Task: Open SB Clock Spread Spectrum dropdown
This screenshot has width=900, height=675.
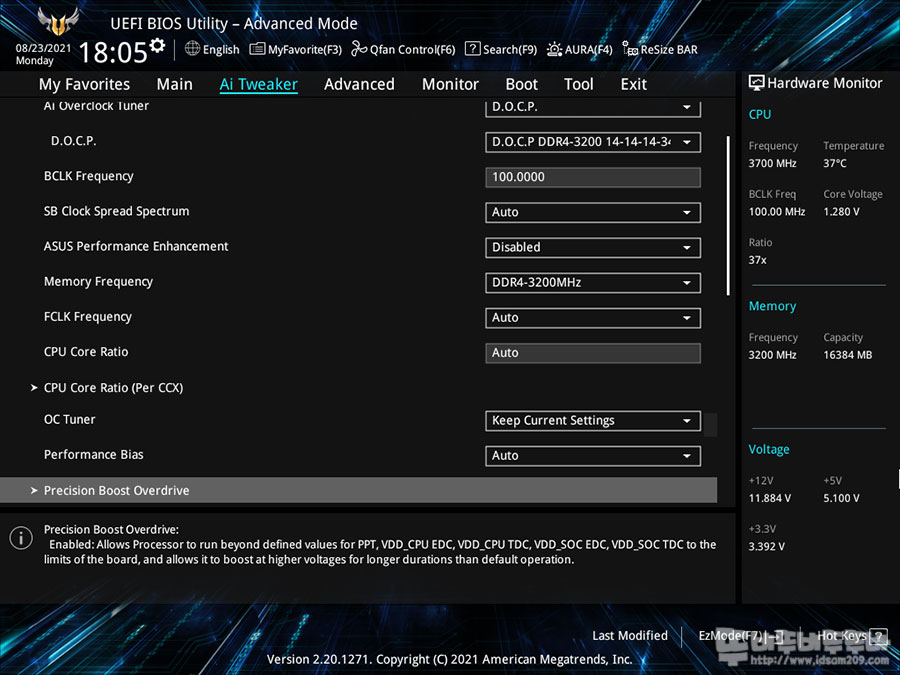Action: 593,212
